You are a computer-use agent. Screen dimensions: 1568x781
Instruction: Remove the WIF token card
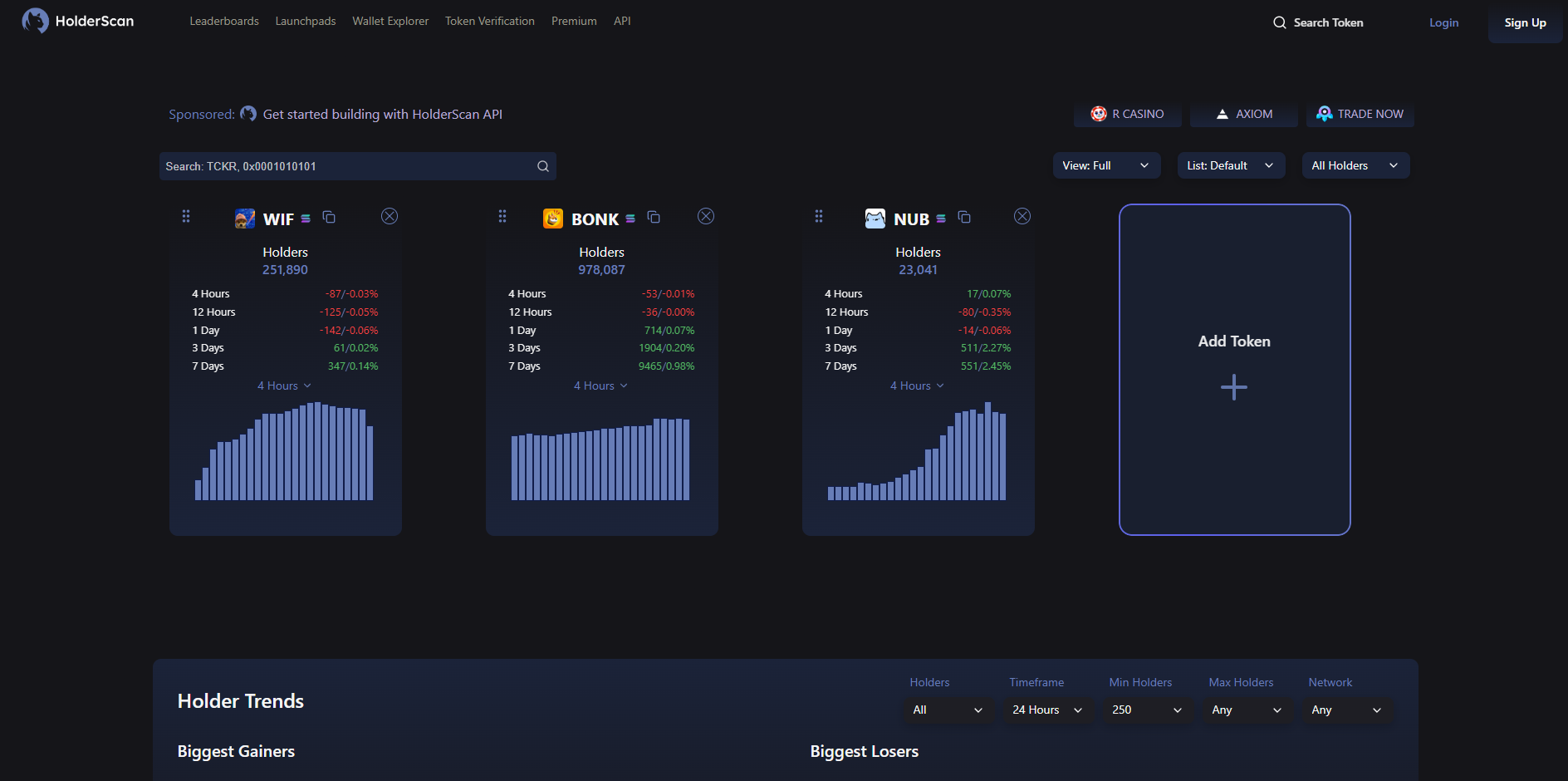tap(390, 216)
